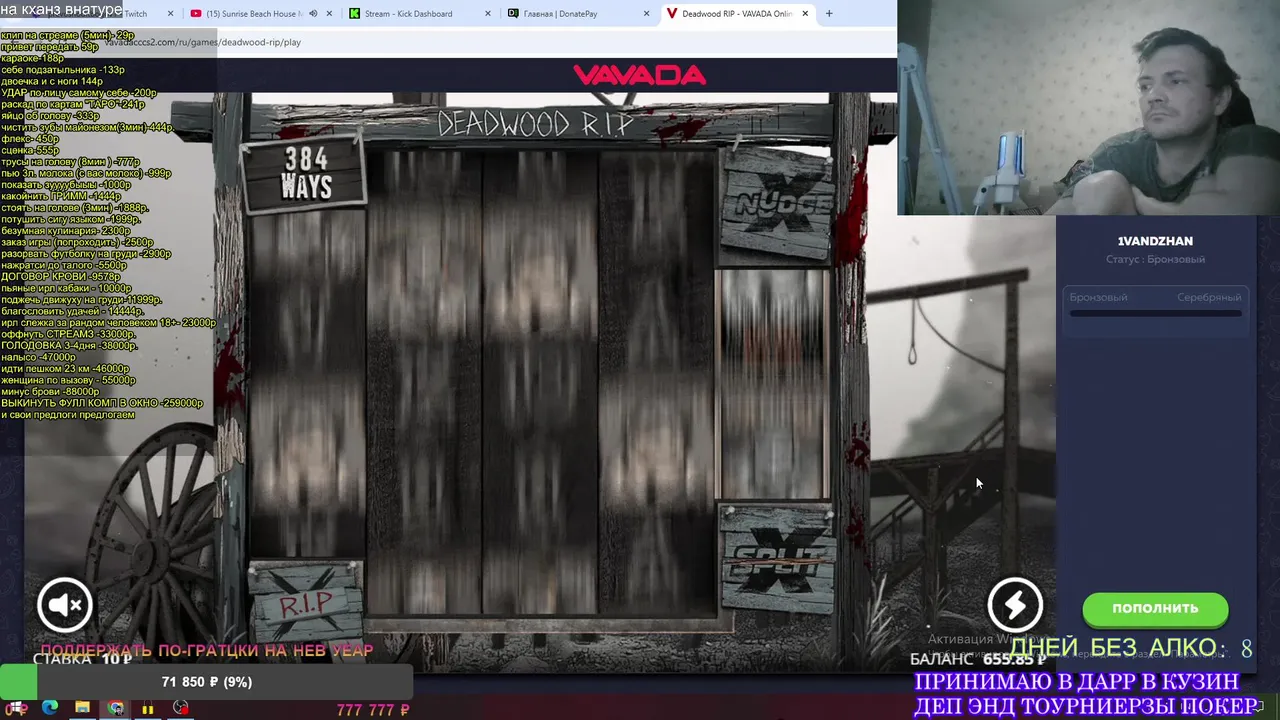Click the Ставка 10 ₽ bet amount

click(83, 659)
